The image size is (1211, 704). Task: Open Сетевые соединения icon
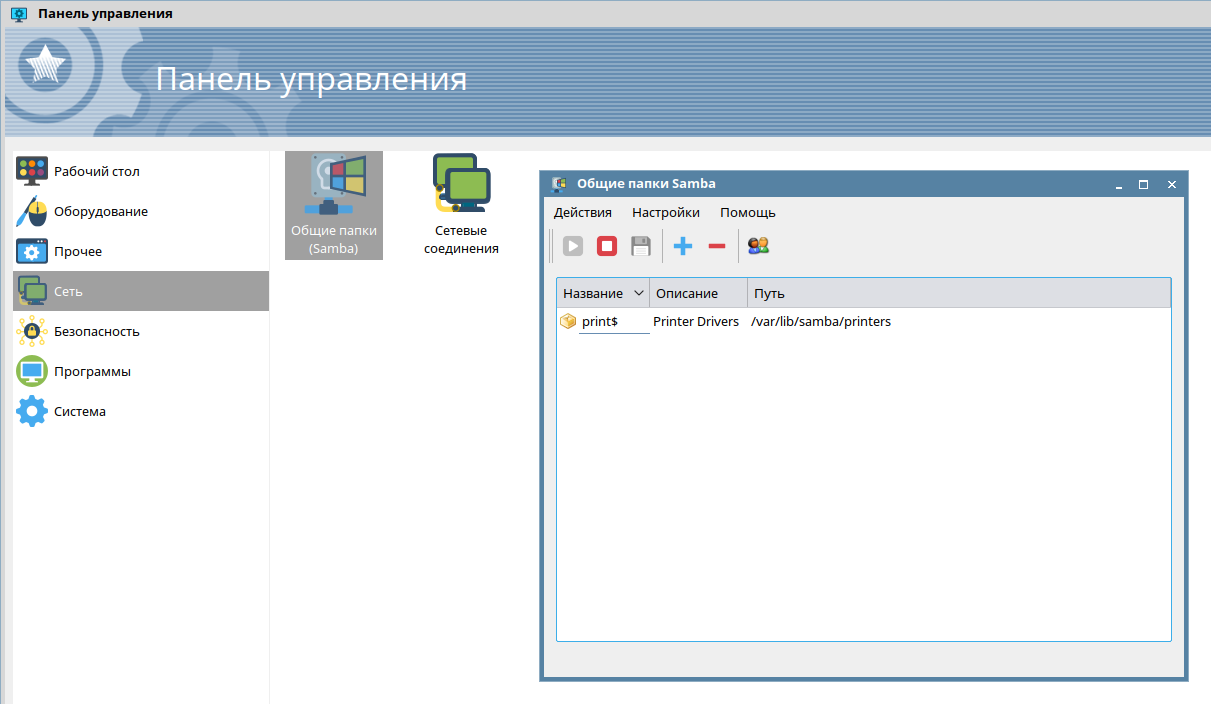pyautogui.click(x=461, y=205)
